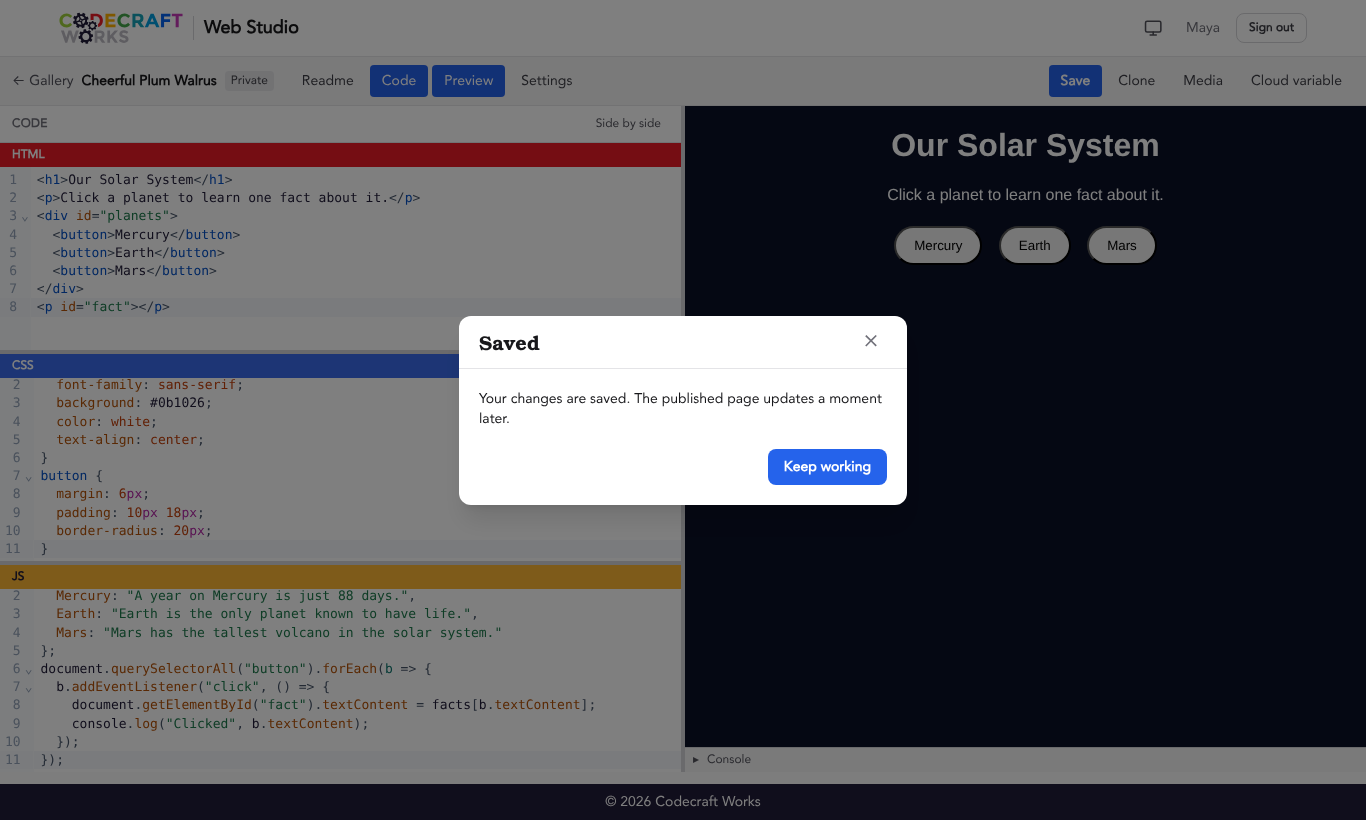Clone this project
This screenshot has height=820, width=1366.
point(1136,81)
